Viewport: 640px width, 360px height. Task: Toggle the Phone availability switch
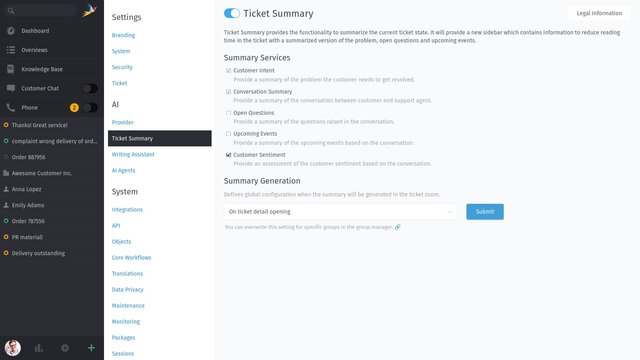coord(90,107)
